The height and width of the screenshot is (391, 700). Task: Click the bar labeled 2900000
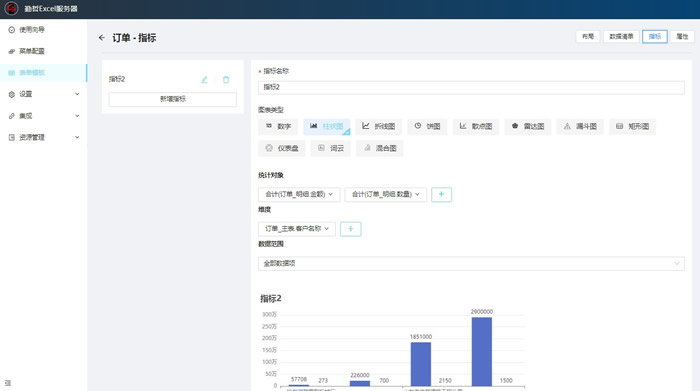click(x=482, y=351)
